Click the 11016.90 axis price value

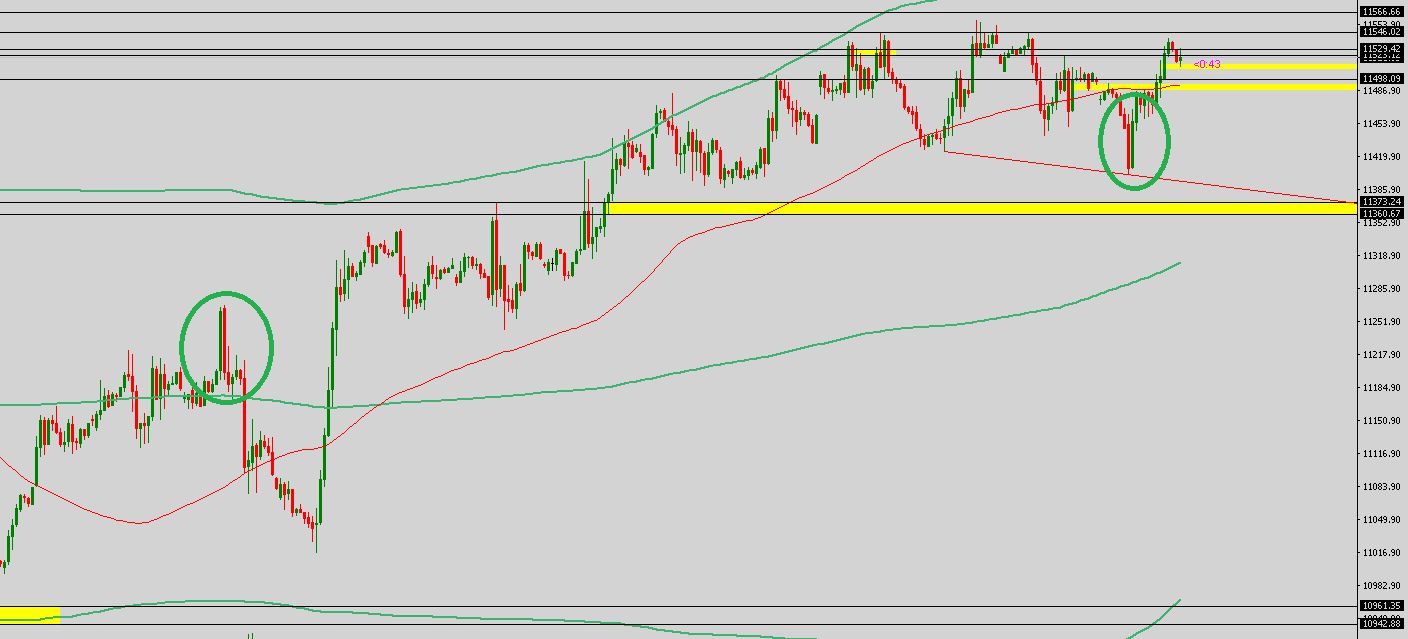[x=1381, y=553]
